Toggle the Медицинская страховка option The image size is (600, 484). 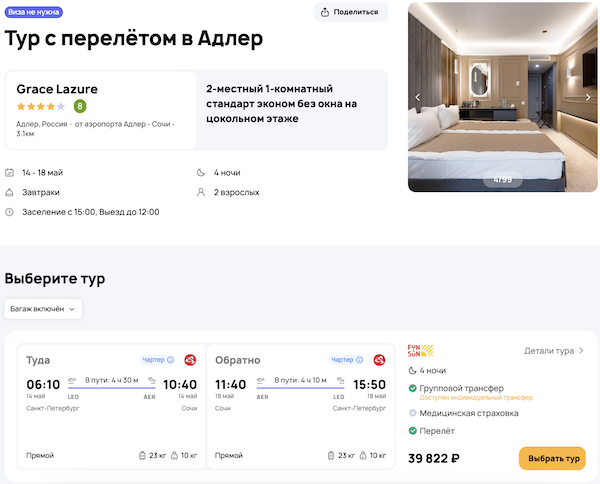coord(412,413)
